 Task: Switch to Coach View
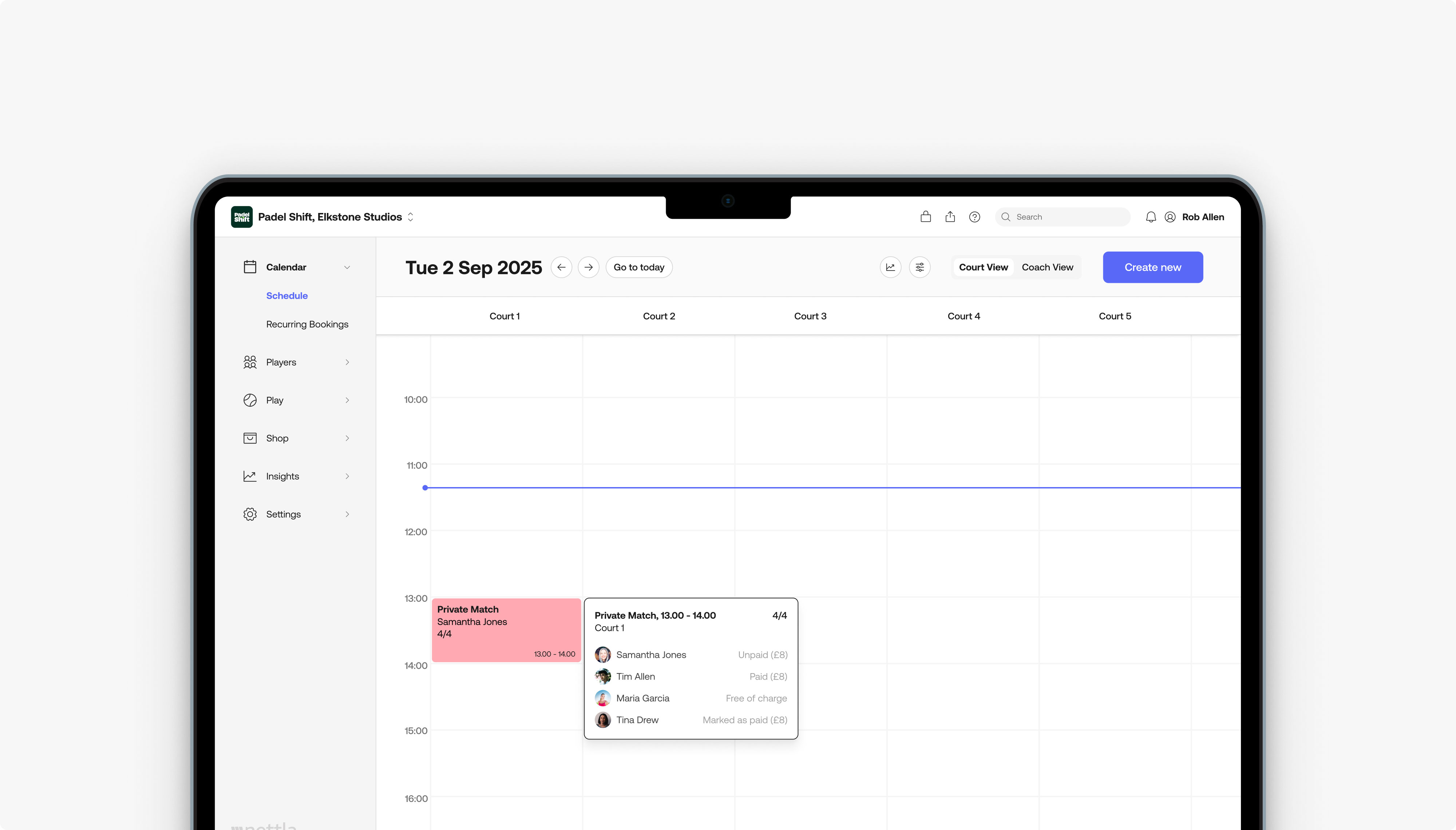point(1047,267)
